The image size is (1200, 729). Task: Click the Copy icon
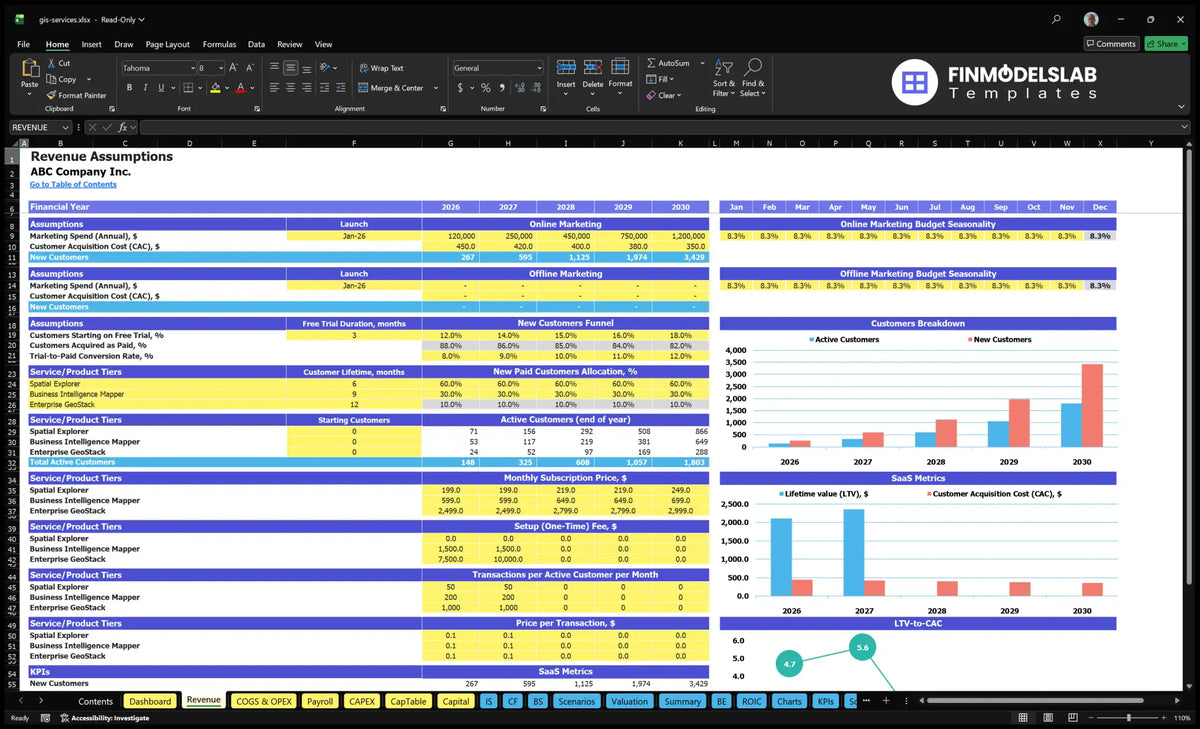tap(50, 79)
